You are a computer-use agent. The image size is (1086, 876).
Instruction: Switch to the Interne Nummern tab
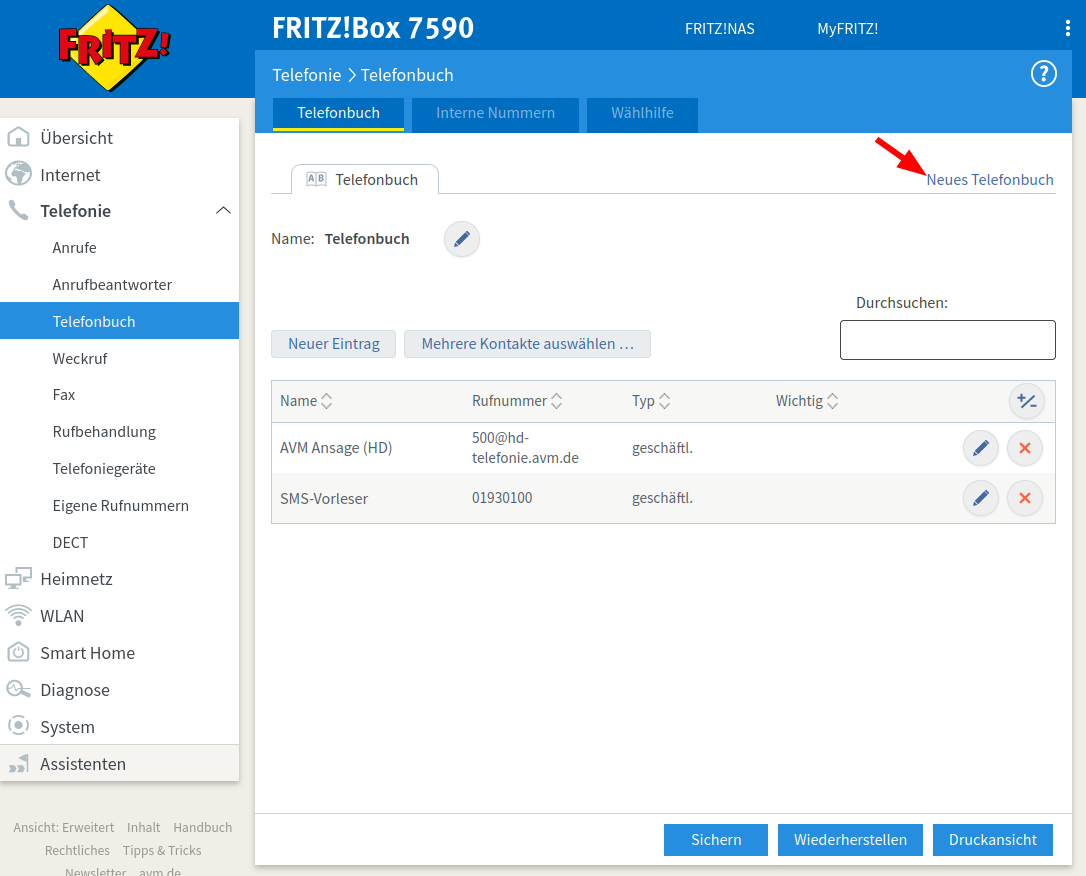point(495,113)
